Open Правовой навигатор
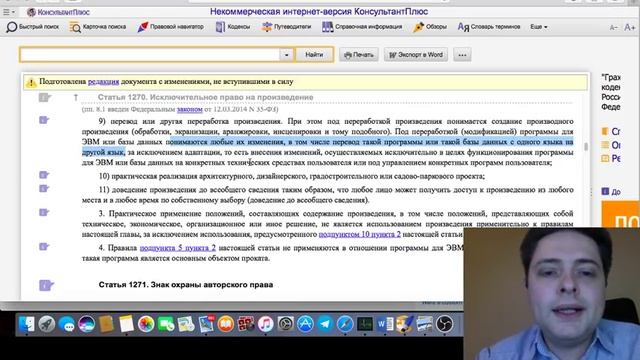The width and height of the screenshot is (640, 360). [171, 27]
